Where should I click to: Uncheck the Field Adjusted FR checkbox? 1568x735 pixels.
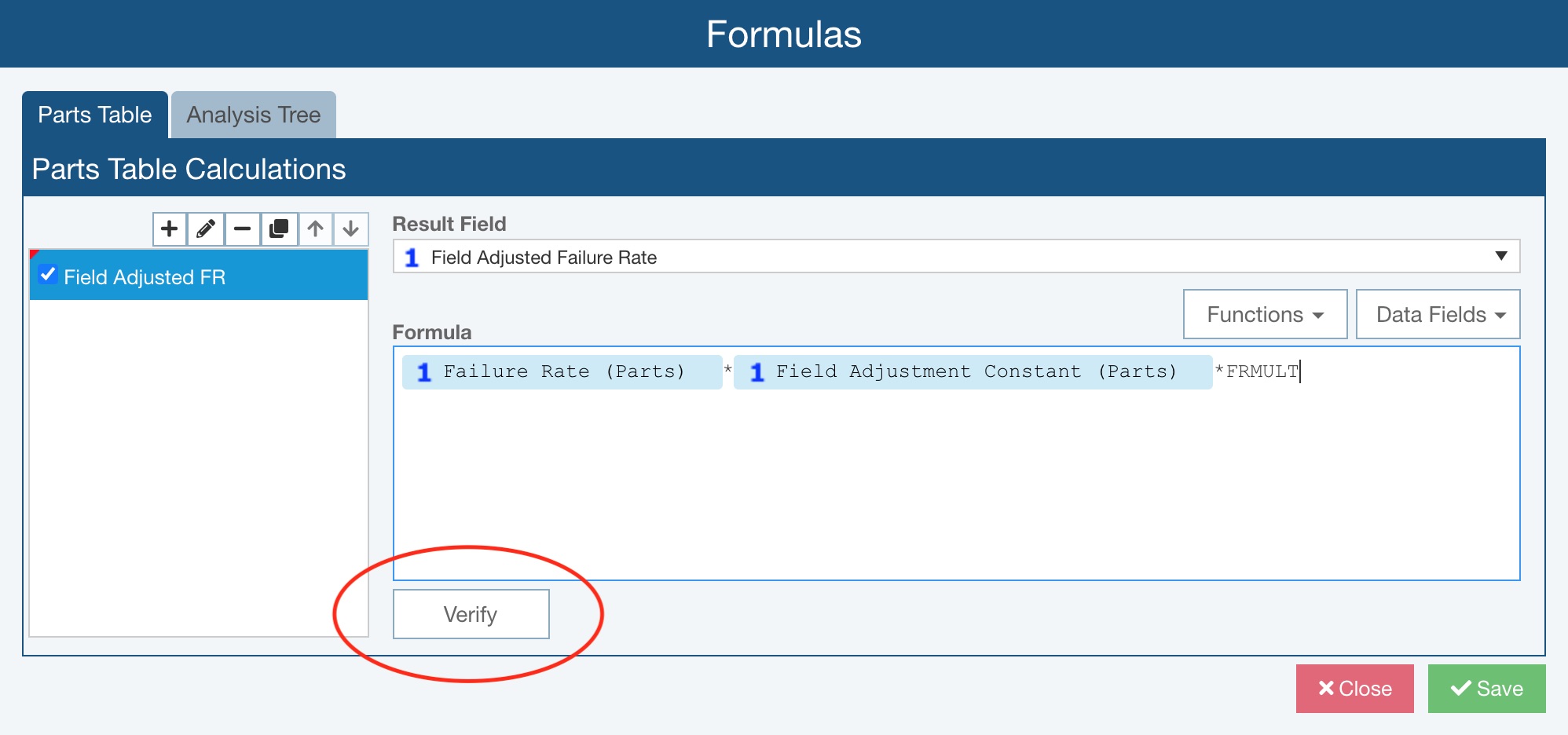[x=48, y=275]
